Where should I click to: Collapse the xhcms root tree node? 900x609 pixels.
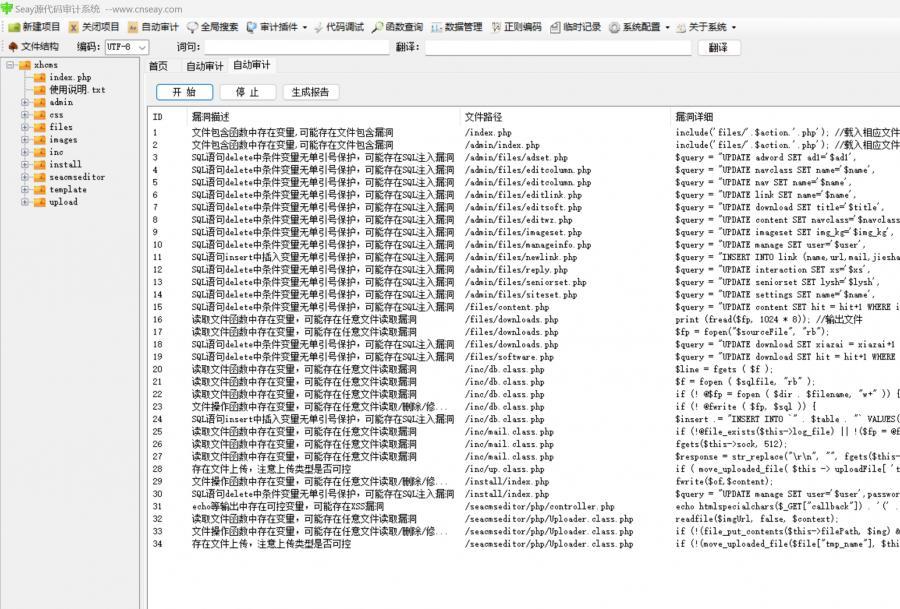(x=10, y=65)
